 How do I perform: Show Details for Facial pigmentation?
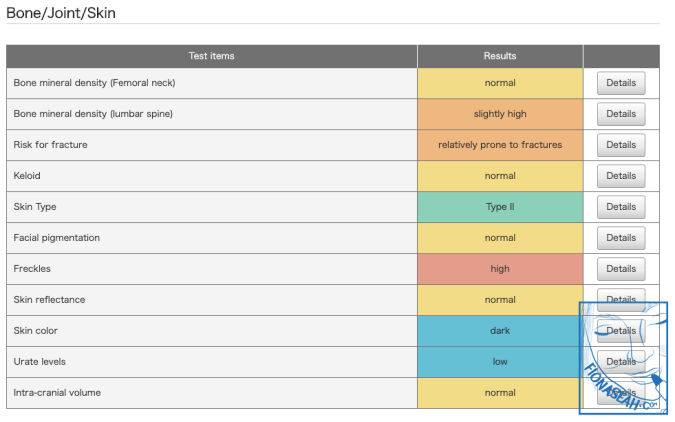(x=620, y=238)
